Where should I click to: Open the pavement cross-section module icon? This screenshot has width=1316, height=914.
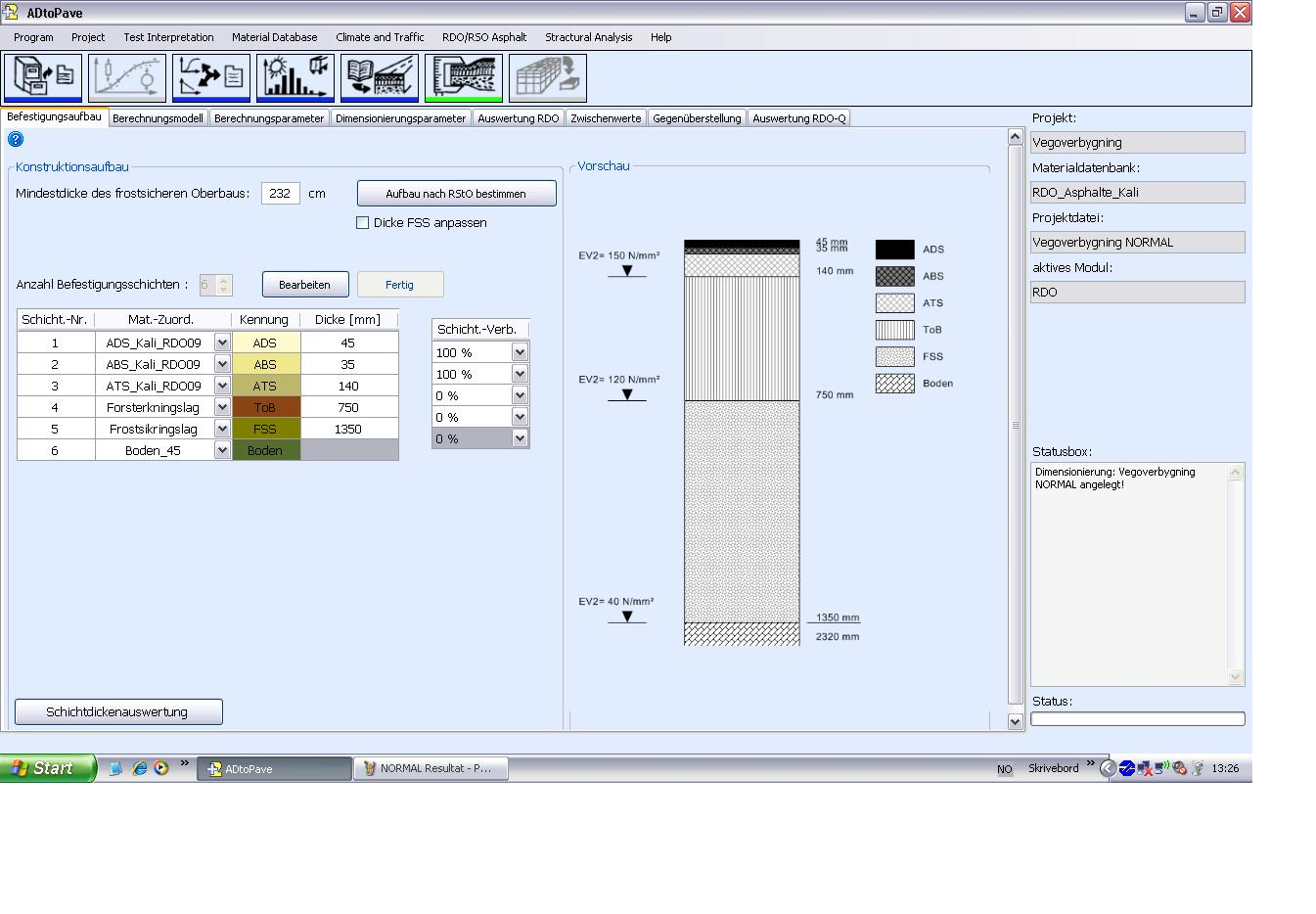click(464, 77)
